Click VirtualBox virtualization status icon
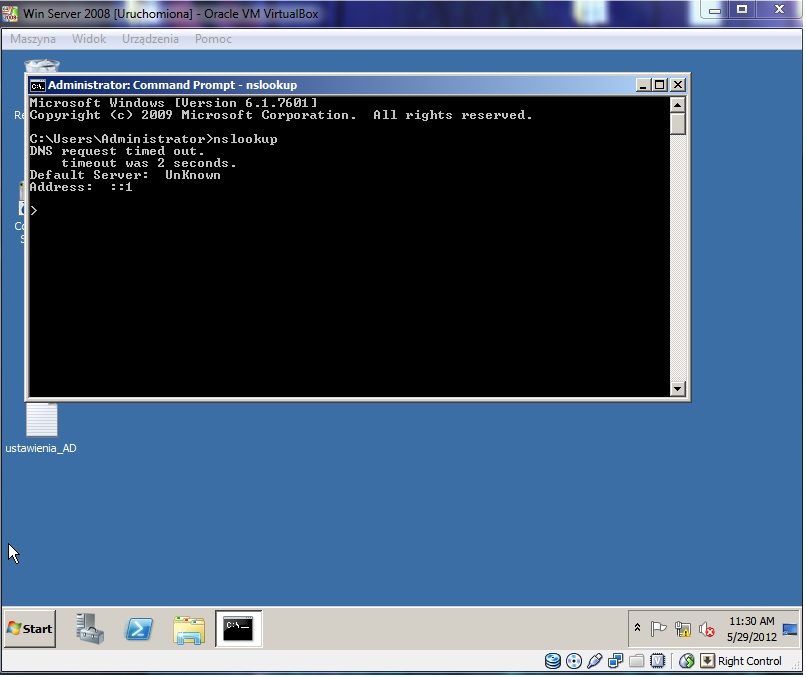Image resolution: width=806 pixels, height=677 pixels. 657,661
